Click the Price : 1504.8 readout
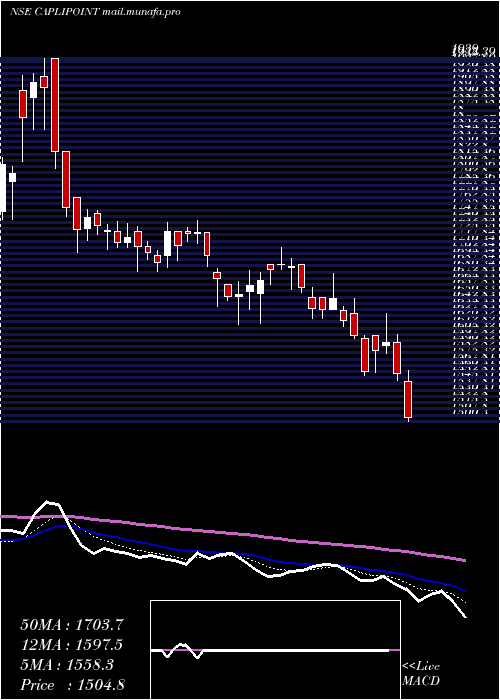This screenshot has height=700, width=500. point(72,685)
